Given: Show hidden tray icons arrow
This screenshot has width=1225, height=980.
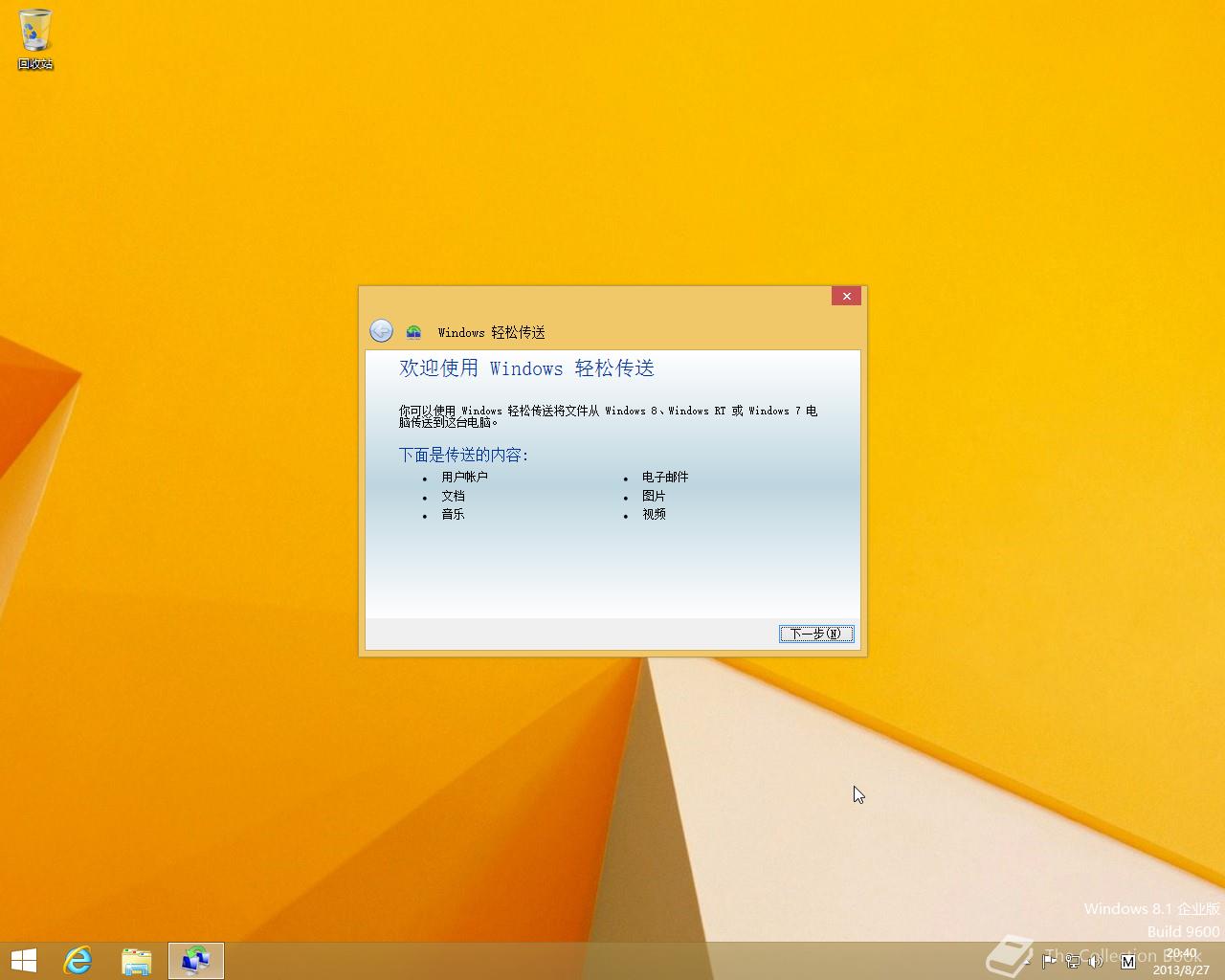Looking at the screenshot, I should pyautogui.click(x=1027, y=962).
